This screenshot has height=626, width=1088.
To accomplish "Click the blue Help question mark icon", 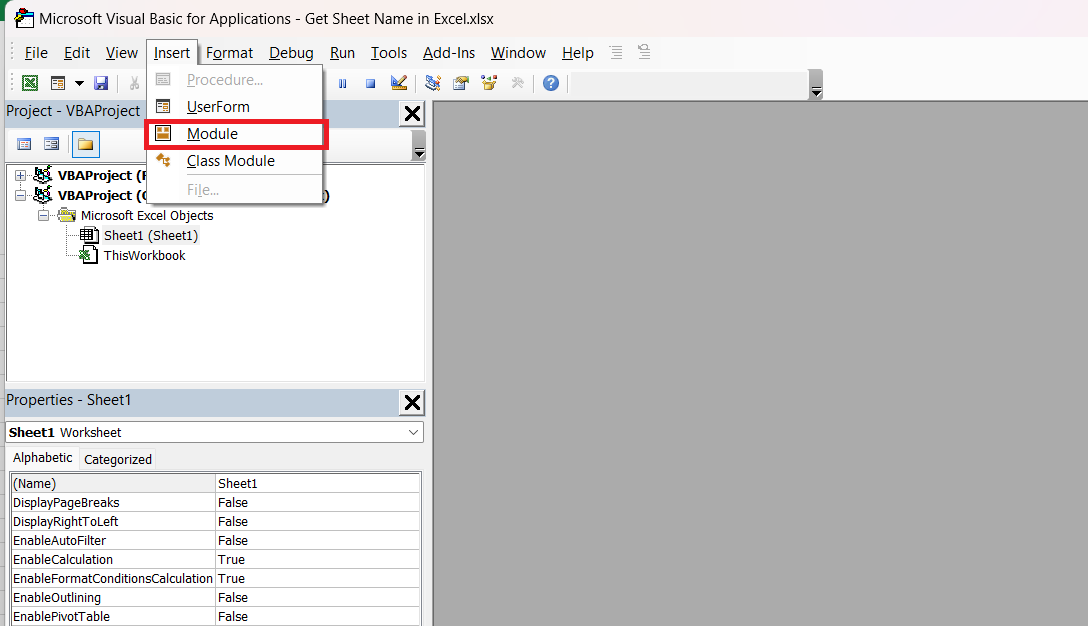I will 551,83.
